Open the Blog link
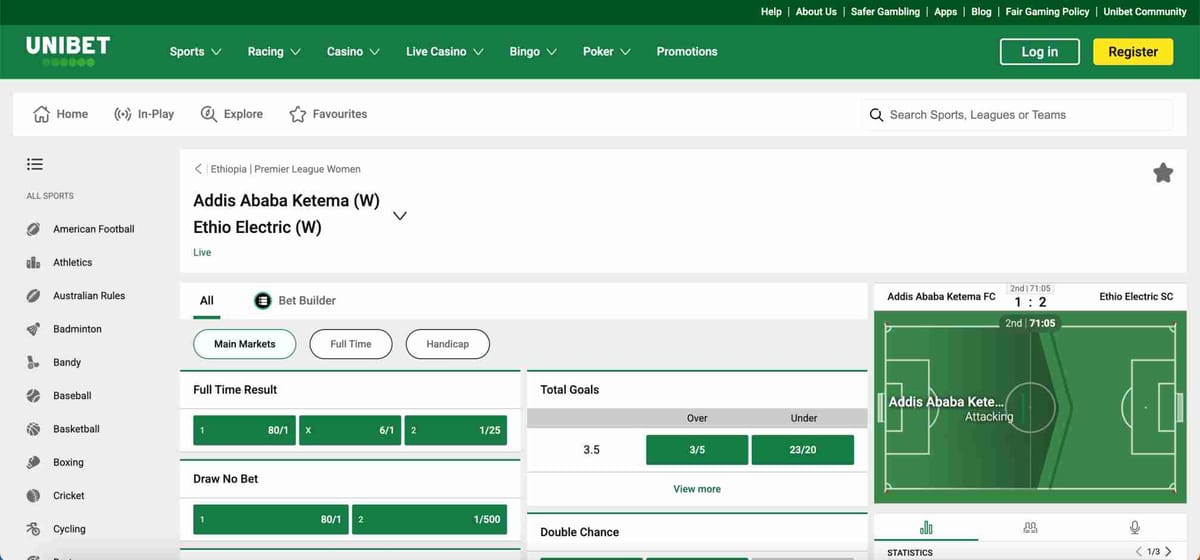The height and width of the screenshot is (560, 1200). click(981, 12)
